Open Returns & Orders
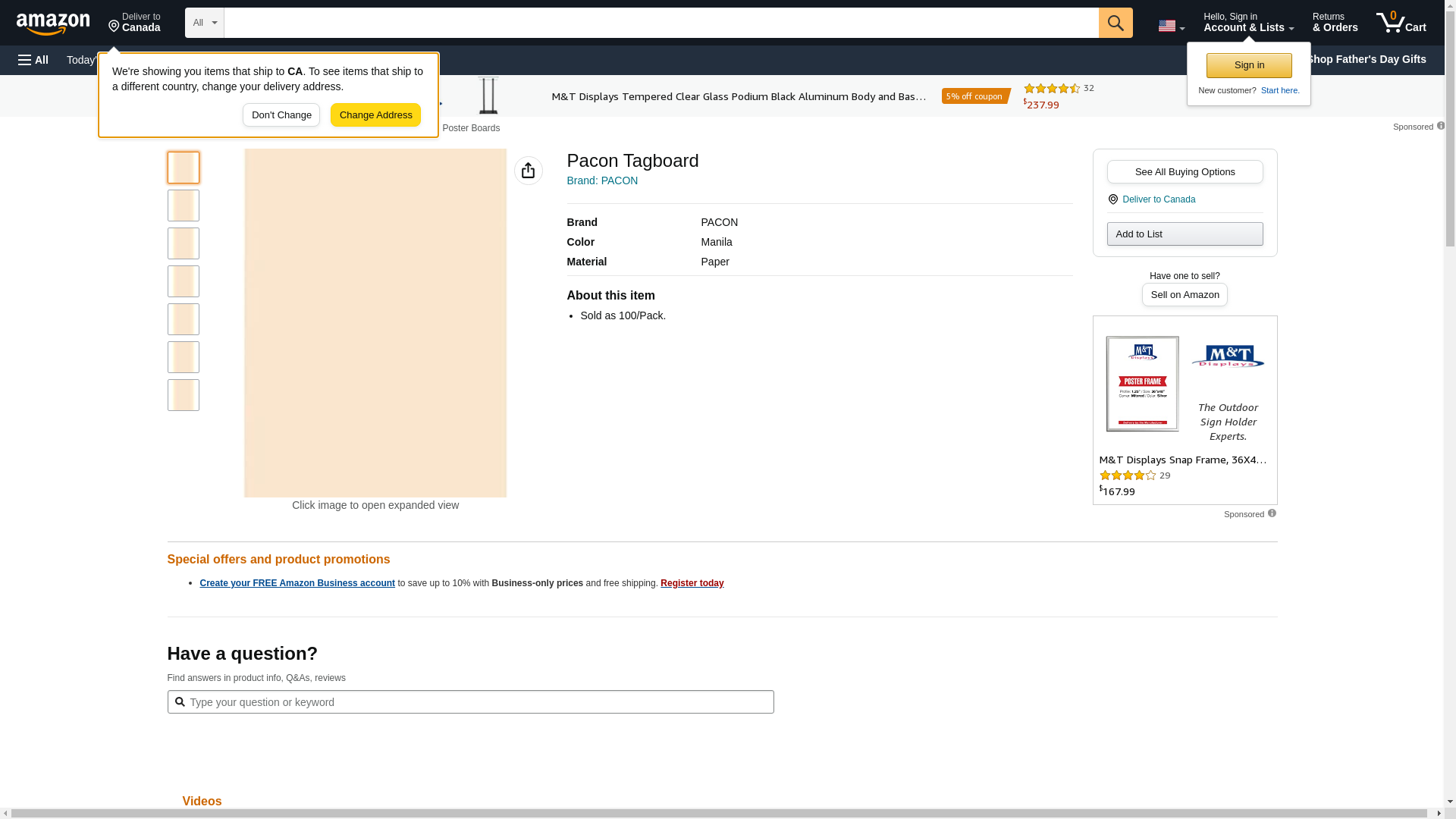This screenshot has width=1456, height=819. 1335,23
